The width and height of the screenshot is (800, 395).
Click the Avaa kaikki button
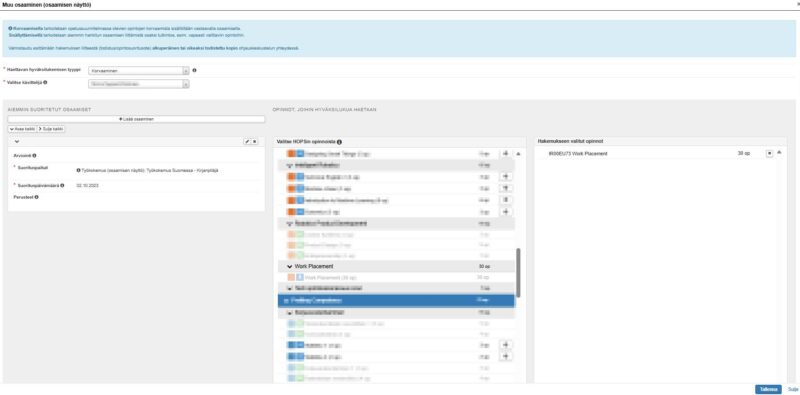click(22, 129)
